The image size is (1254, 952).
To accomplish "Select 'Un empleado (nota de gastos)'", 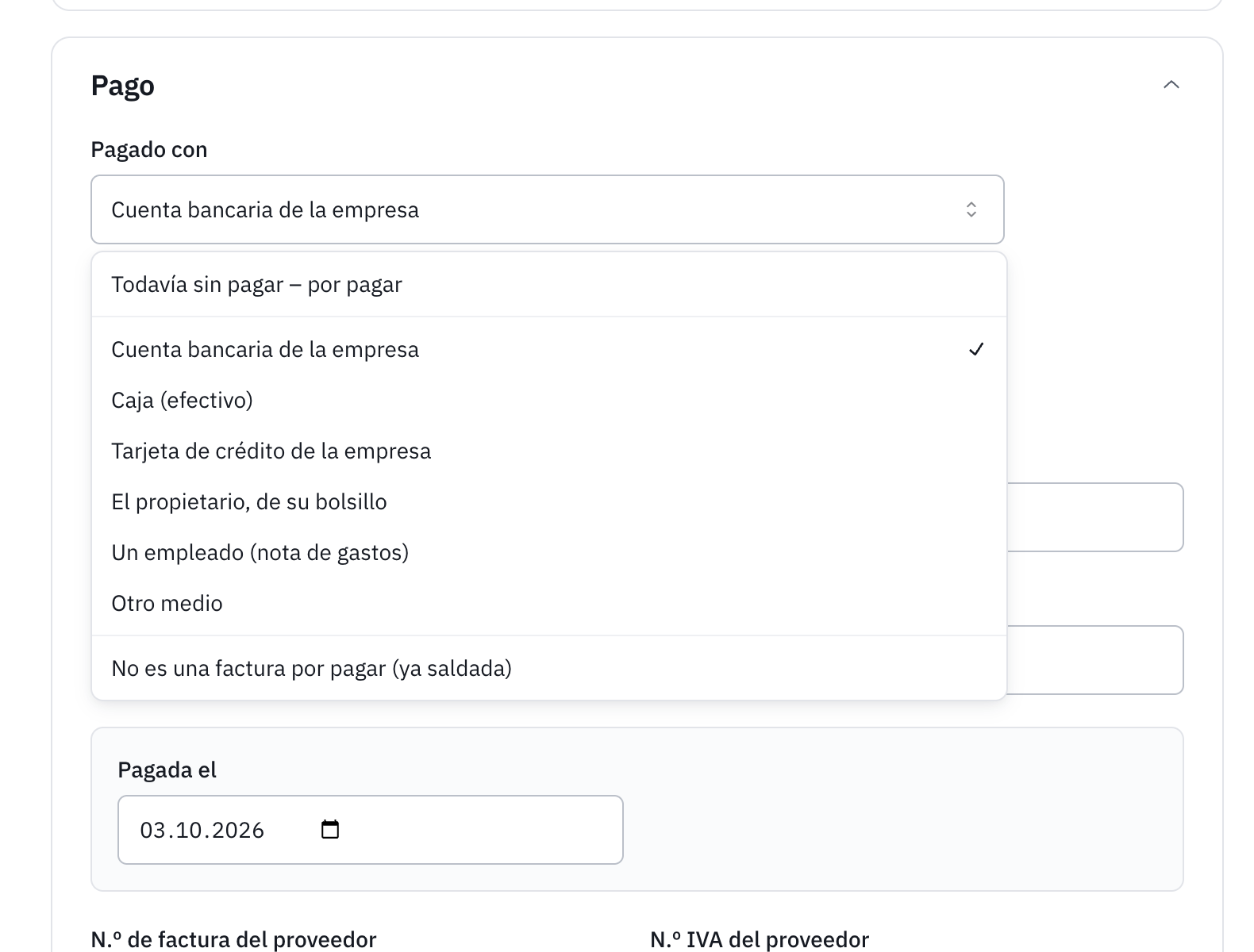I will tap(549, 553).
